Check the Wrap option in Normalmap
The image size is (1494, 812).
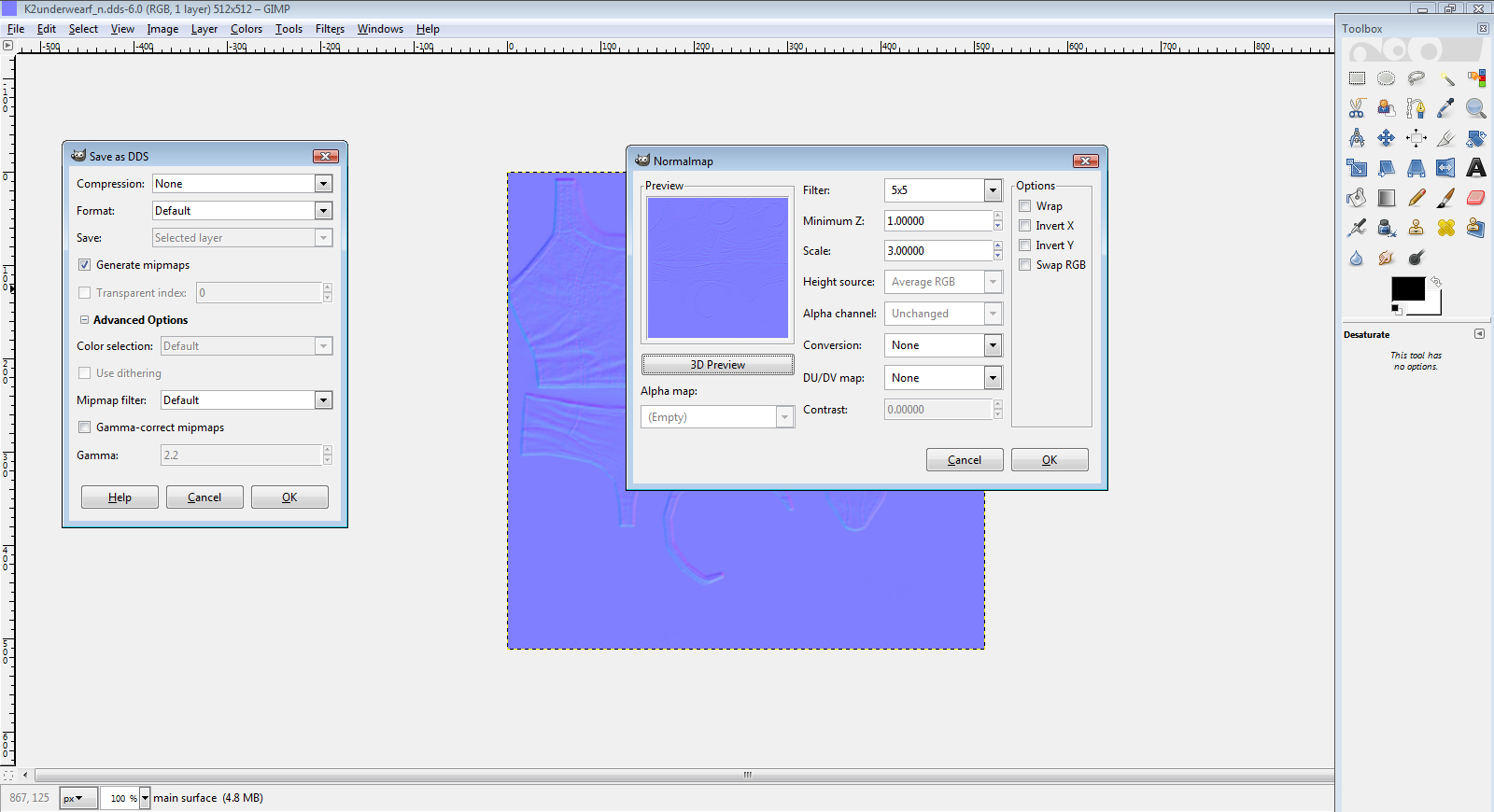pyautogui.click(x=1025, y=206)
